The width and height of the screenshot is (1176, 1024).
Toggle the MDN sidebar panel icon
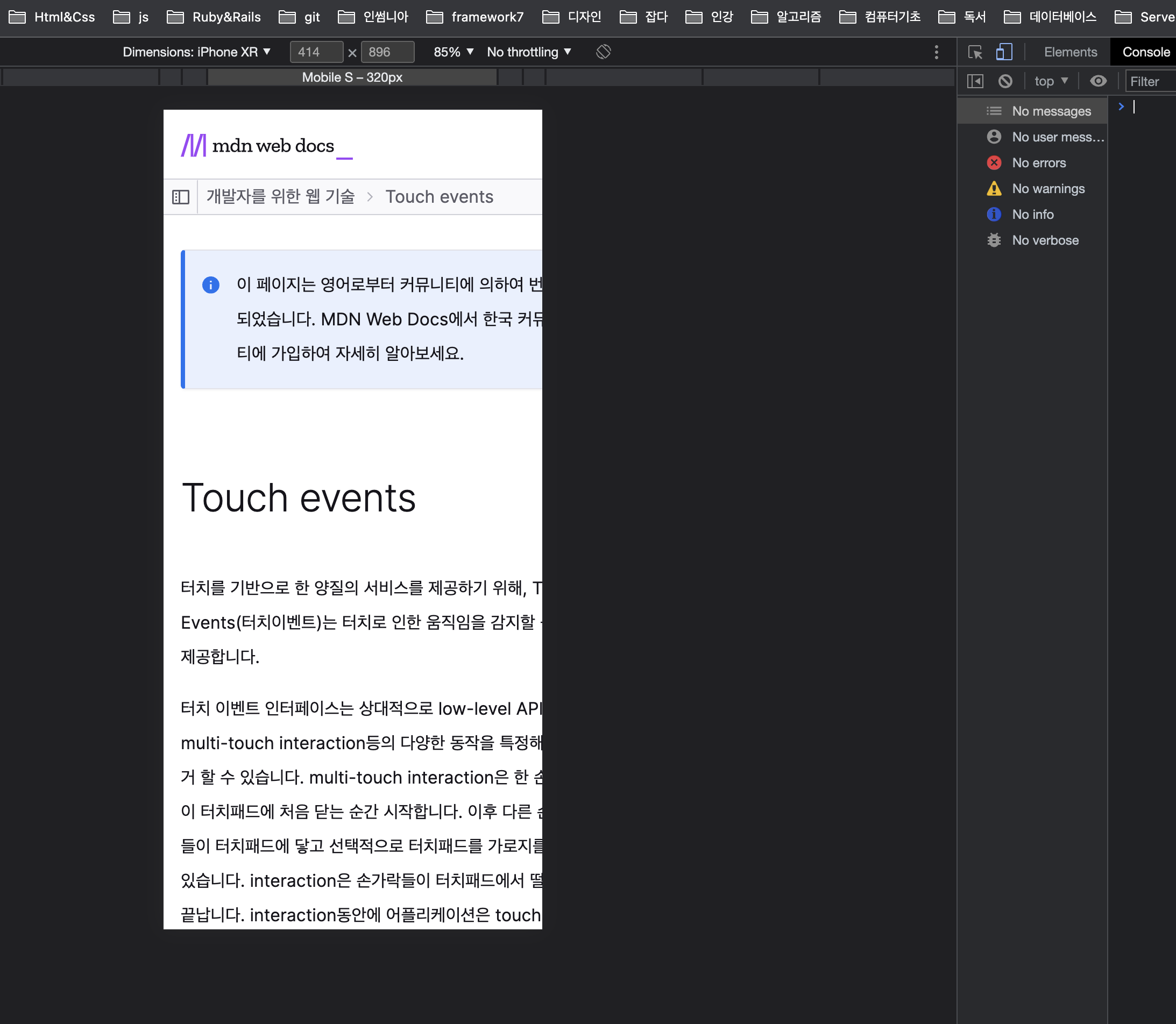pos(181,197)
